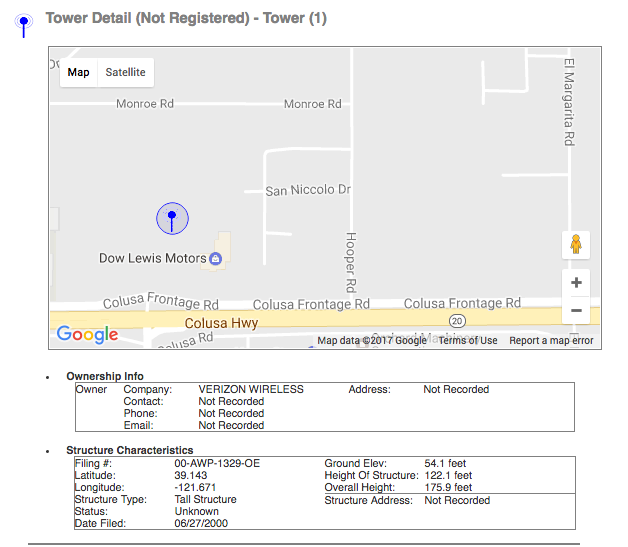Screen dimensions: 628x547
Task: Click the Colusa Hwy road label
Action: pos(221,323)
